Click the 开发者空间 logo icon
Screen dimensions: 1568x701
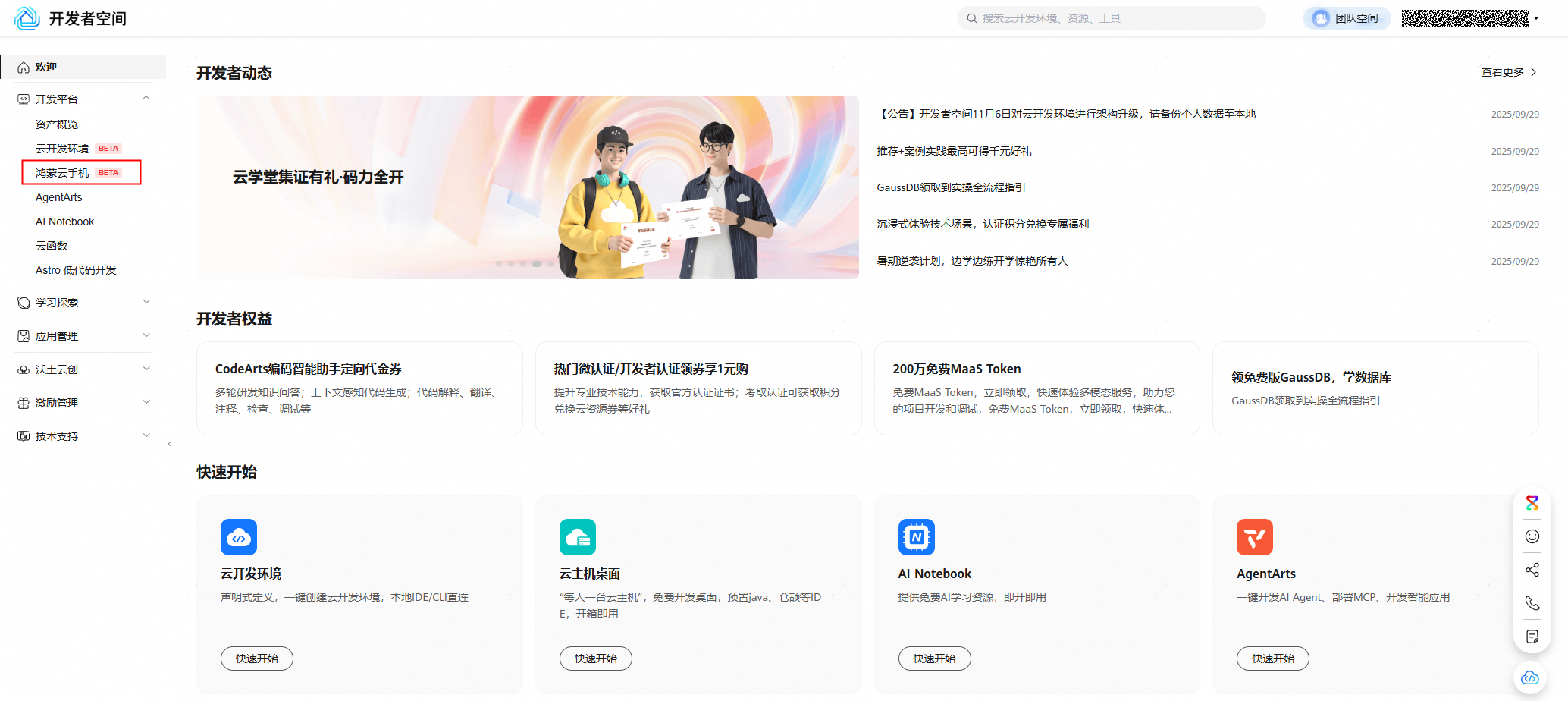tap(27, 18)
